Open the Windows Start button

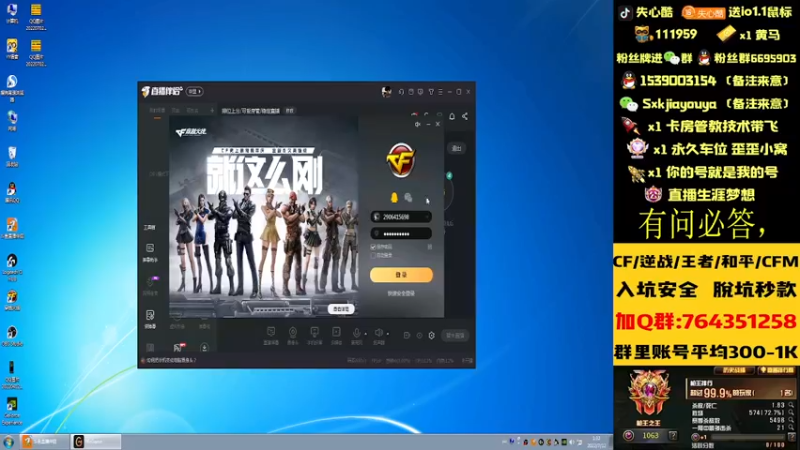click(x=8, y=442)
